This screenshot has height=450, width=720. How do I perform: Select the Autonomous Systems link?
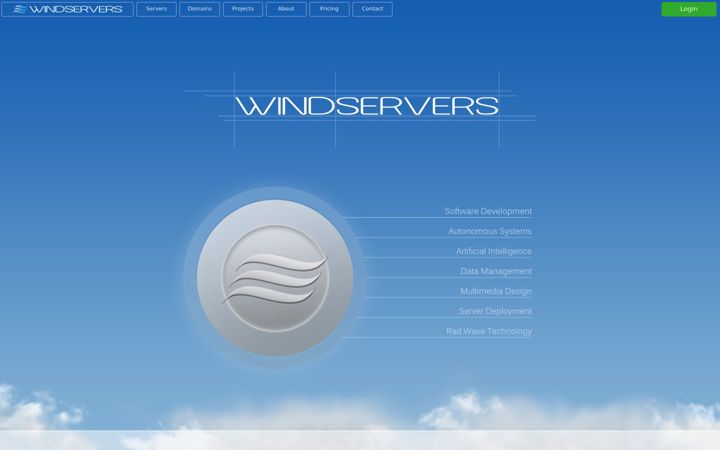[490, 231]
